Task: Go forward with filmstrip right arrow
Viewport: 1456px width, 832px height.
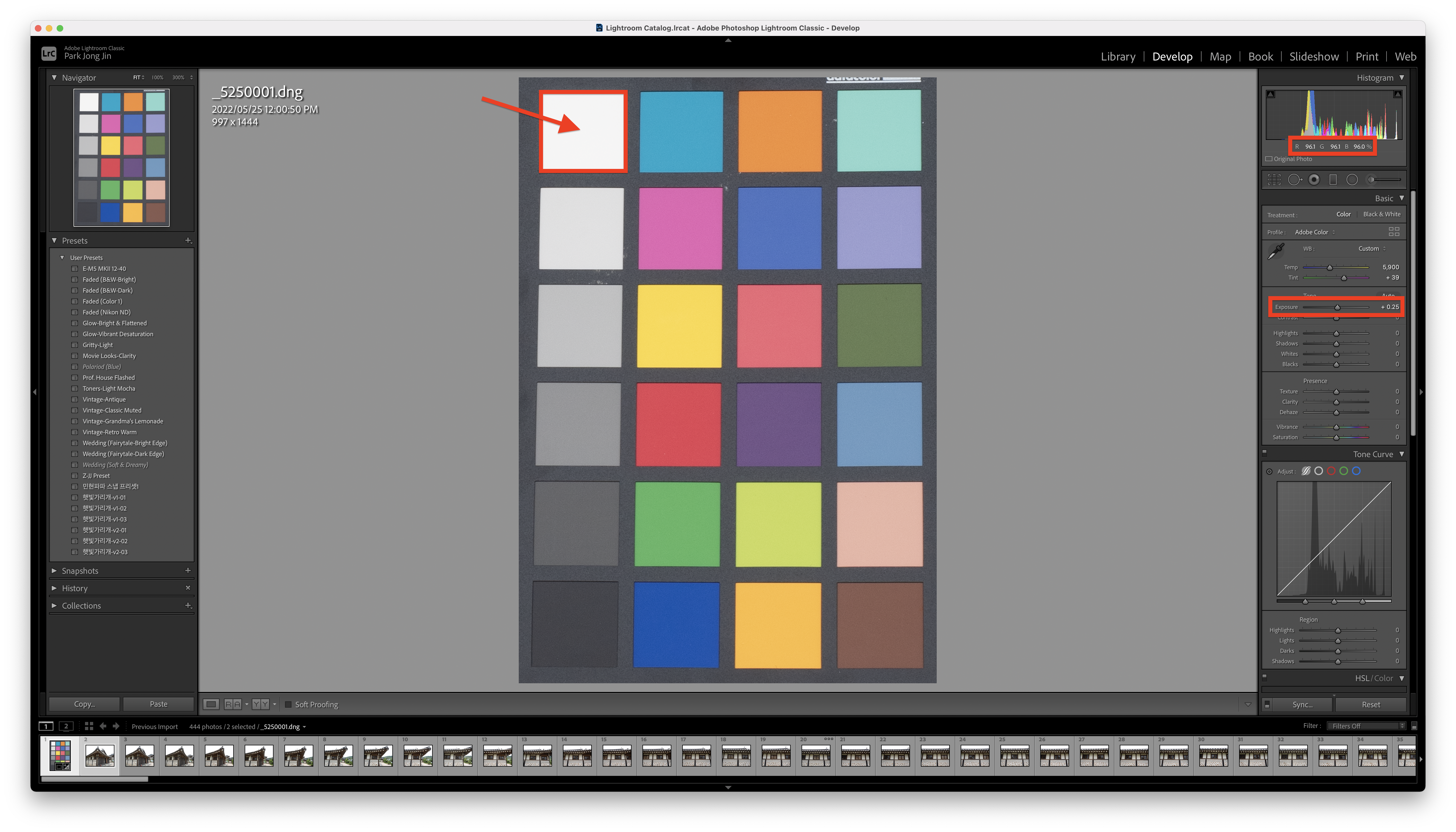Action: (x=116, y=726)
